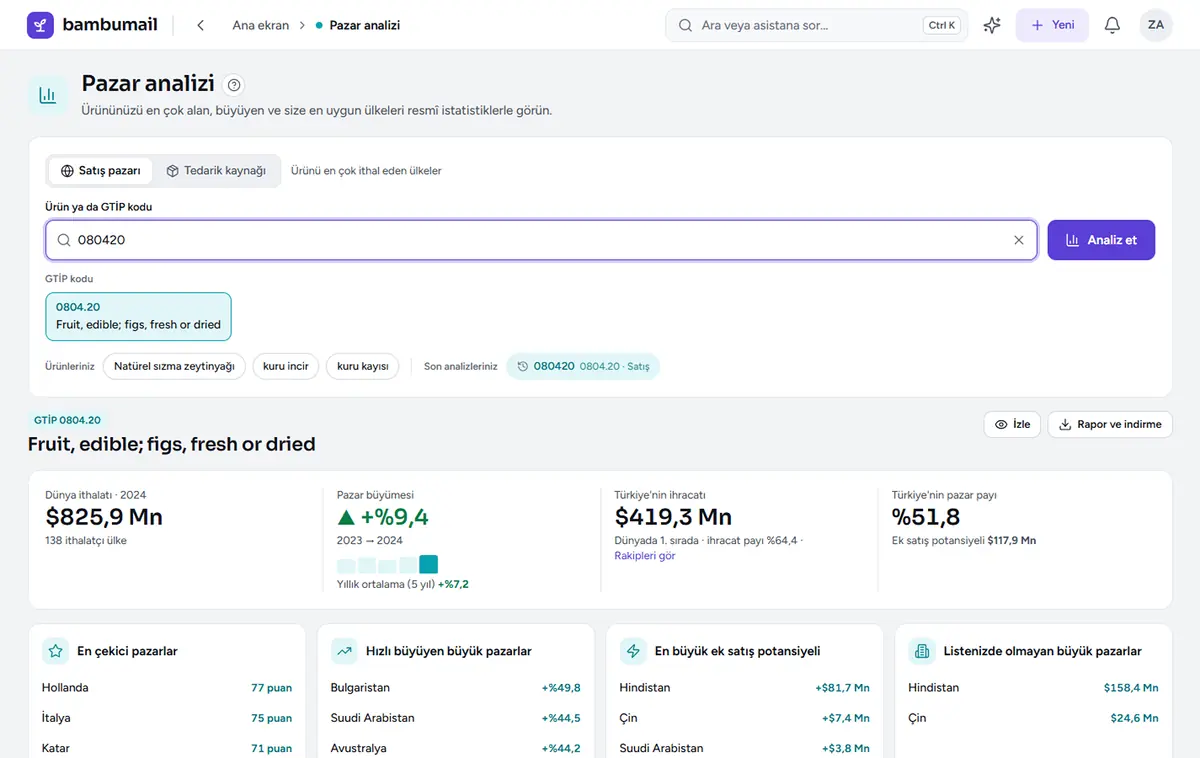The width and height of the screenshot is (1200, 758).
Task: Select İtalya row, 75 puan
Action: click(167, 718)
